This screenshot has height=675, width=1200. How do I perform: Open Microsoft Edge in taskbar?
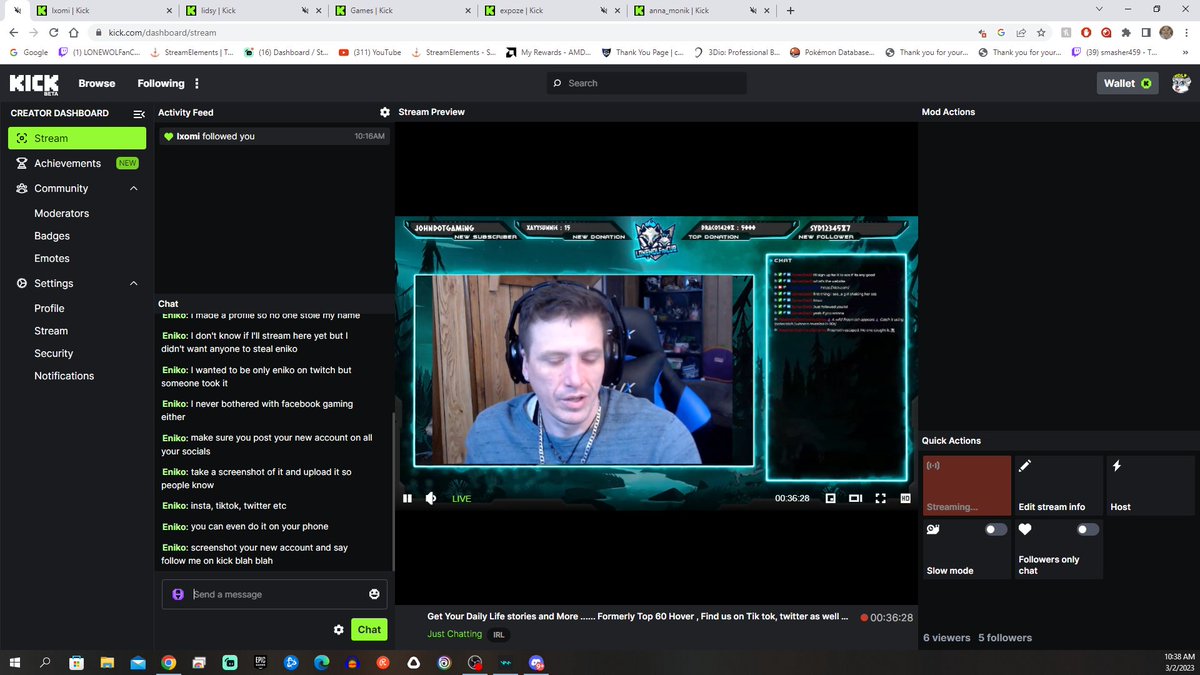click(x=322, y=662)
